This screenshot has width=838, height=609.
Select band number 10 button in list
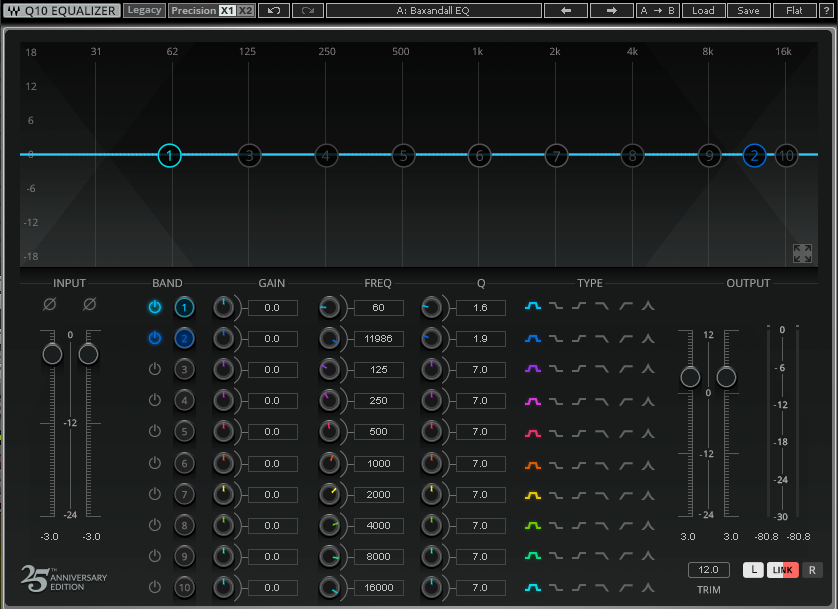(x=184, y=588)
